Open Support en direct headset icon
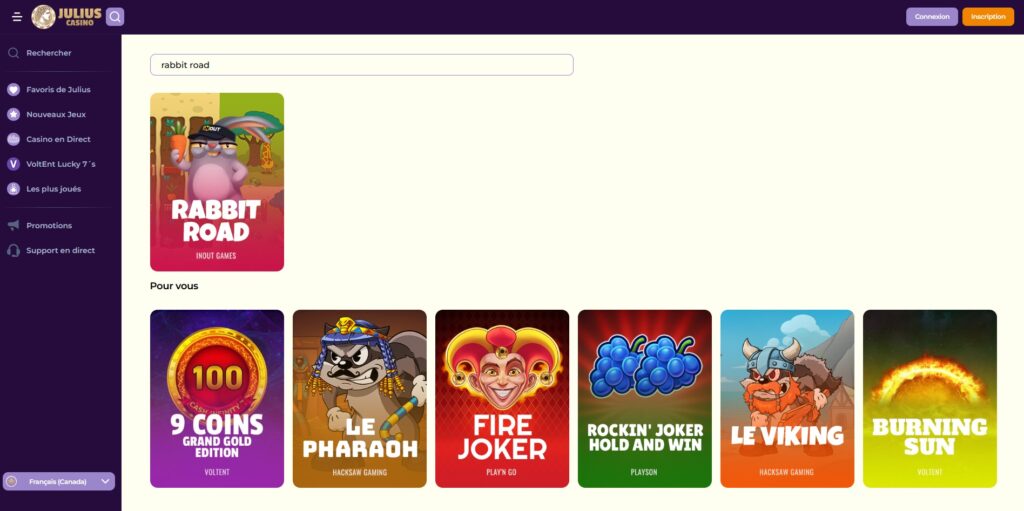 point(13,250)
